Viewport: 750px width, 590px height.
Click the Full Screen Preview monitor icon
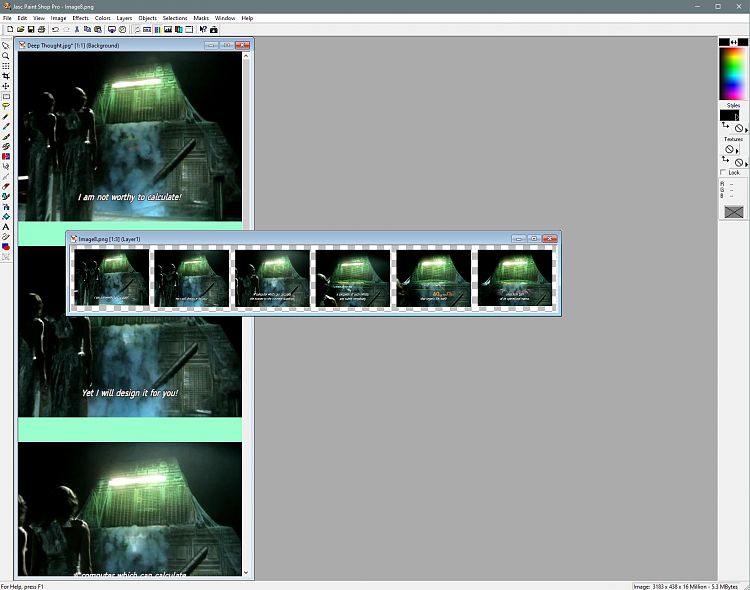(112, 30)
